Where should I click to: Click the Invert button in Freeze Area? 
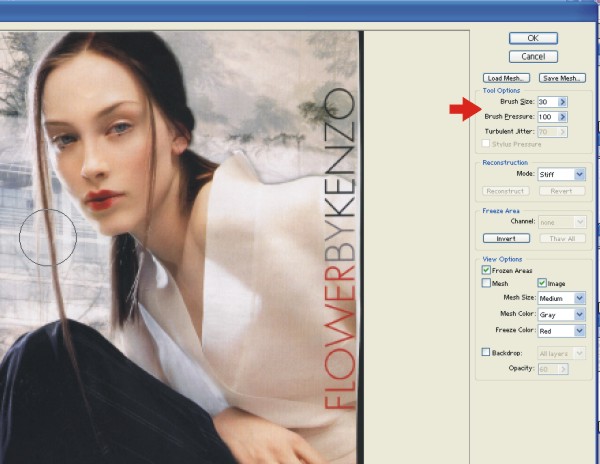pos(506,238)
